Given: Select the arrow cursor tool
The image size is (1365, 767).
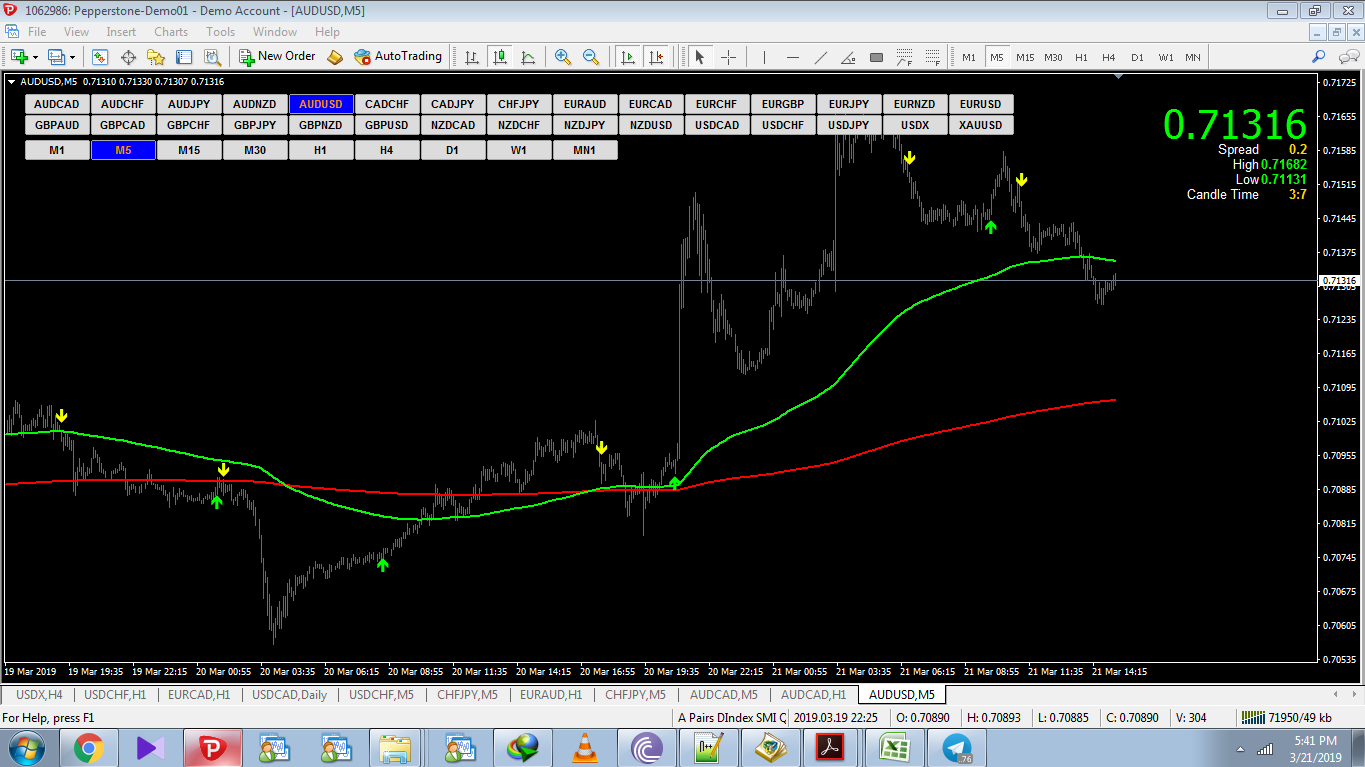Looking at the screenshot, I should pos(700,57).
